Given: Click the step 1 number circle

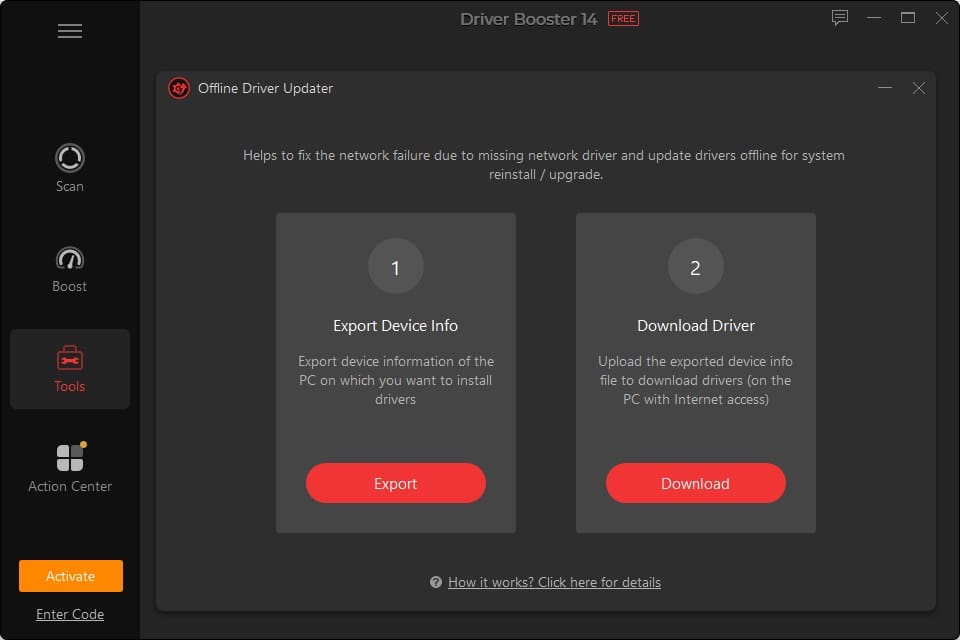Looking at the screenshot, I should point(396,266).
